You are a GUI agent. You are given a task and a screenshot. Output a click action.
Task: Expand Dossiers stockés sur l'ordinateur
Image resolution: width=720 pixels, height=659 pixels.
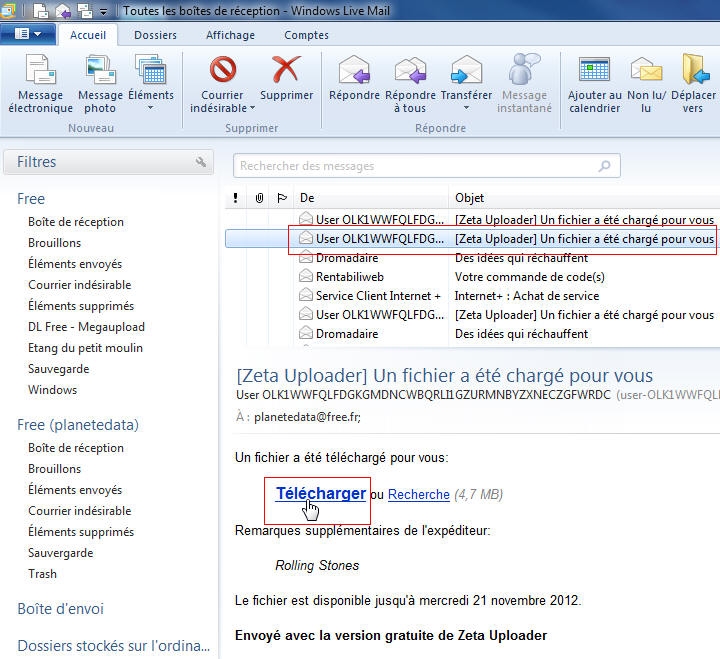(x=113, y=646)
